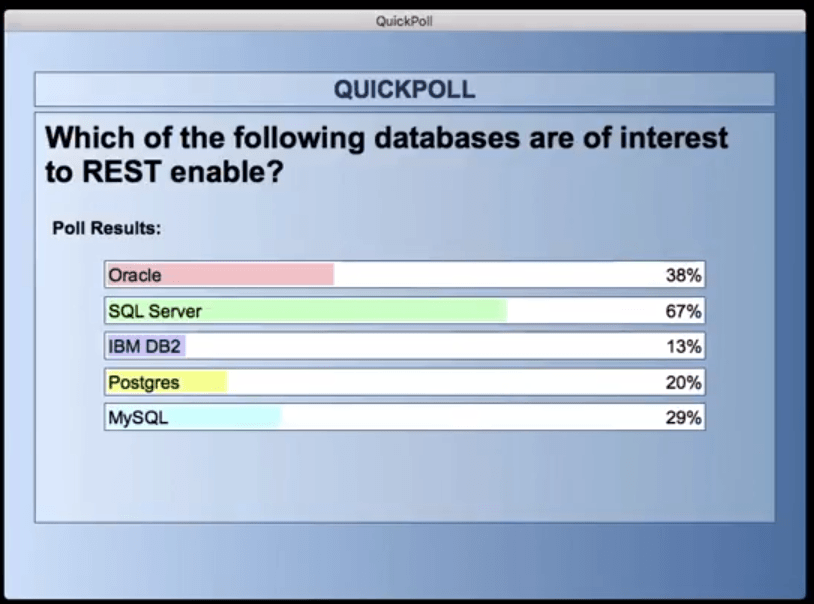Viewport: 814px width, 604px height.
Task: Click the IBM DB2 label
Action: 141,347
